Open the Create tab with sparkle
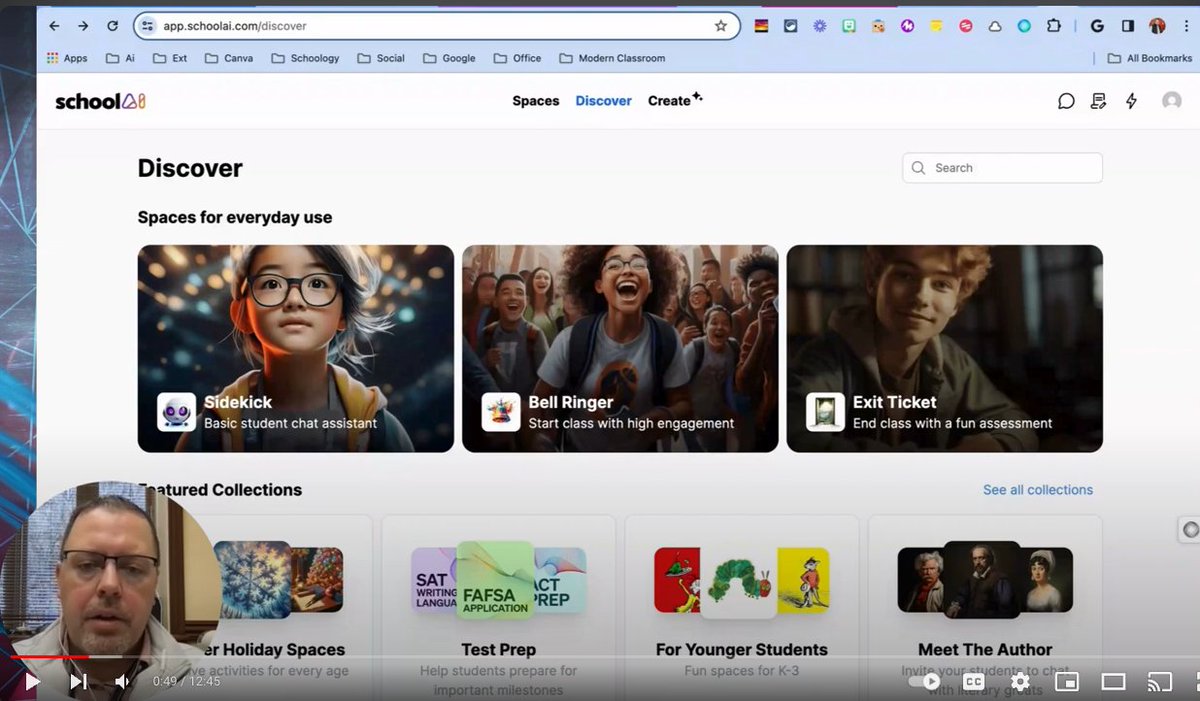 coord(675,100)
